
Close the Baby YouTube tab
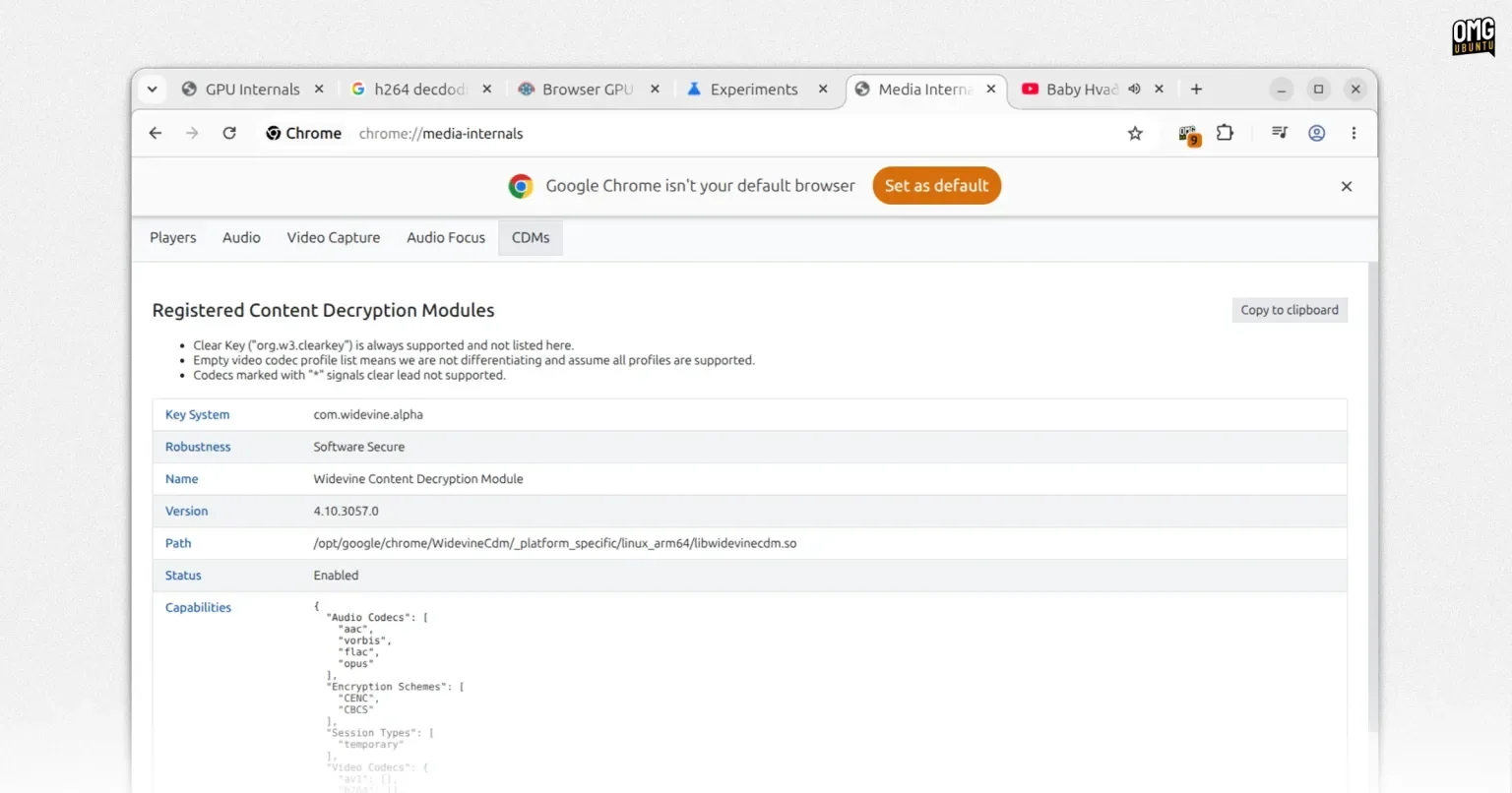click(1159, 89)
